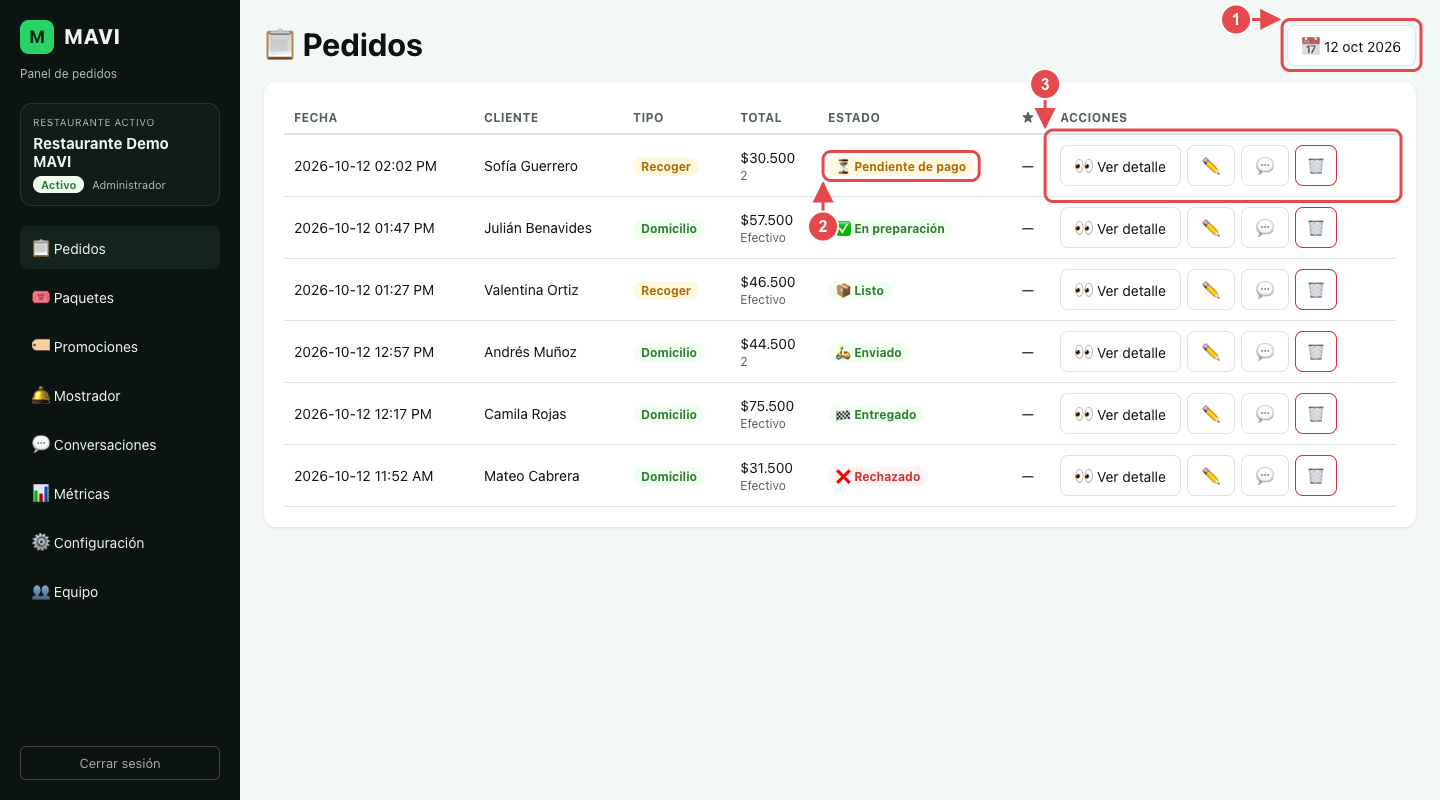The image size is (1440, 800).
Task: Click the star rating column header
Action: click(1028, 117)
